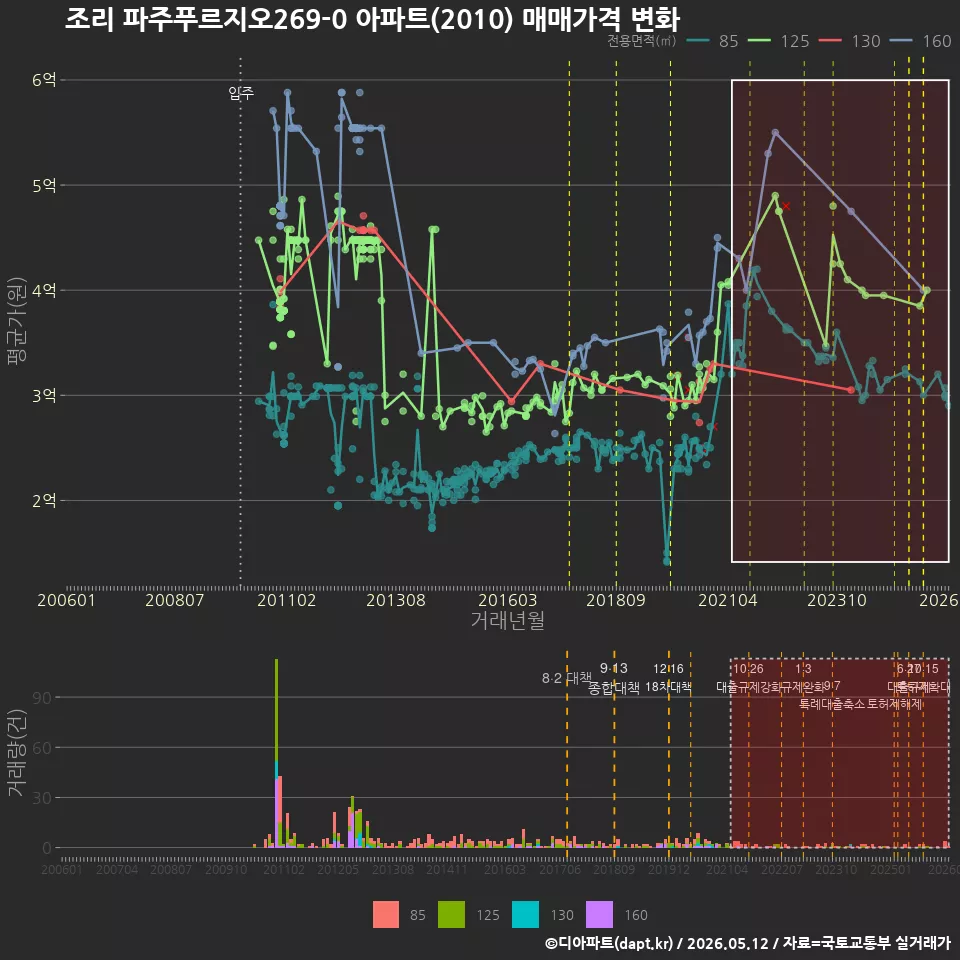960x960 pixels.
Task: Click '200704' on the volume chart x-axis
Action: point(117,869)
